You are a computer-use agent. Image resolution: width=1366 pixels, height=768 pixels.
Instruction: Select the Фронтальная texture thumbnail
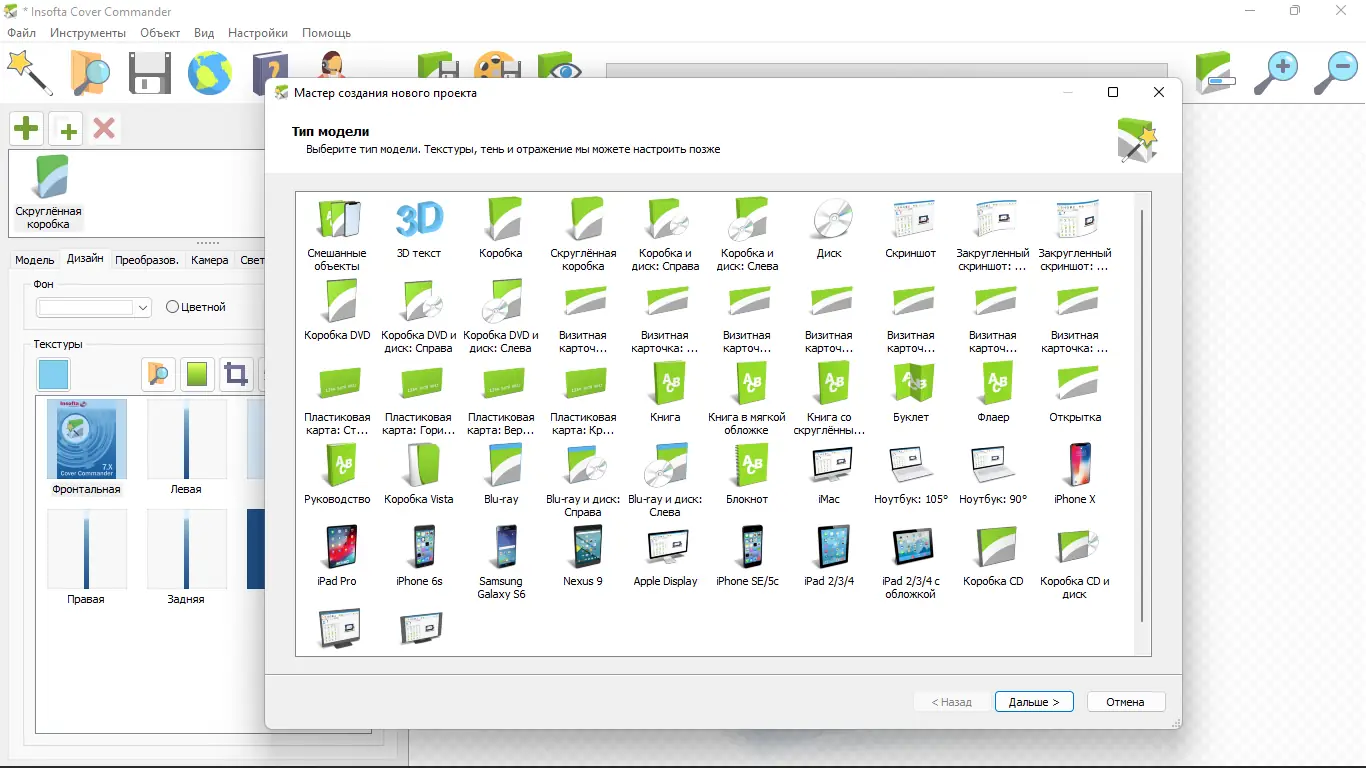click(x=87, y=447)
